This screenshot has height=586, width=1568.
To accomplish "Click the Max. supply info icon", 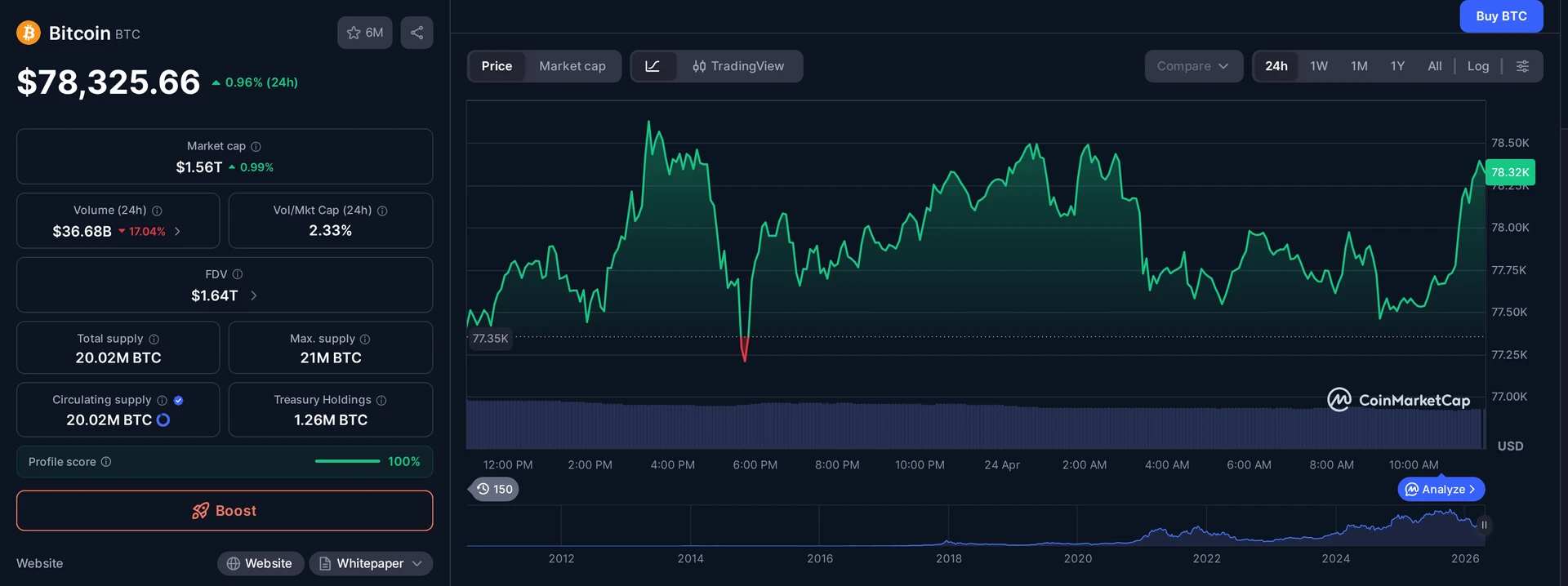I will tap(365, 339).
